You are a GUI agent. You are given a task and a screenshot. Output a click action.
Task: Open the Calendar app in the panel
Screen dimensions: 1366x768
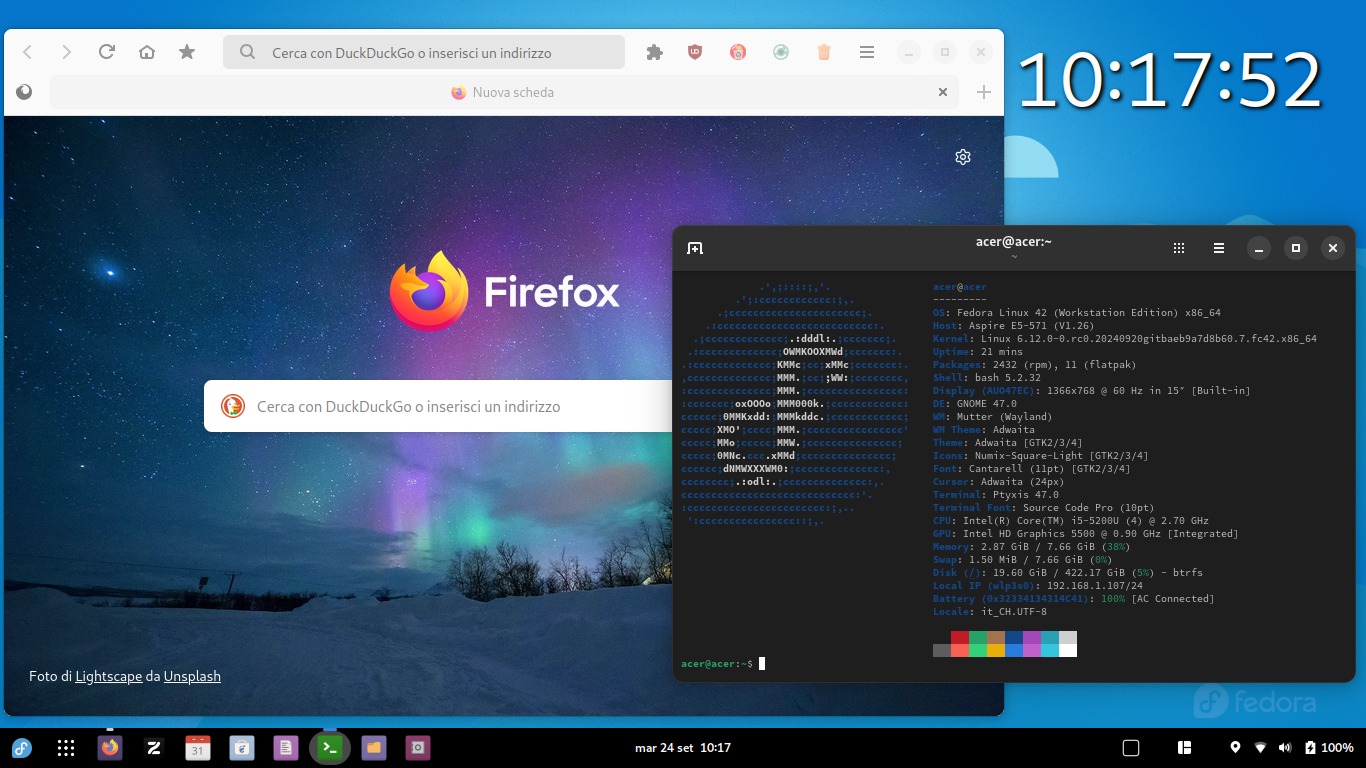198,747
